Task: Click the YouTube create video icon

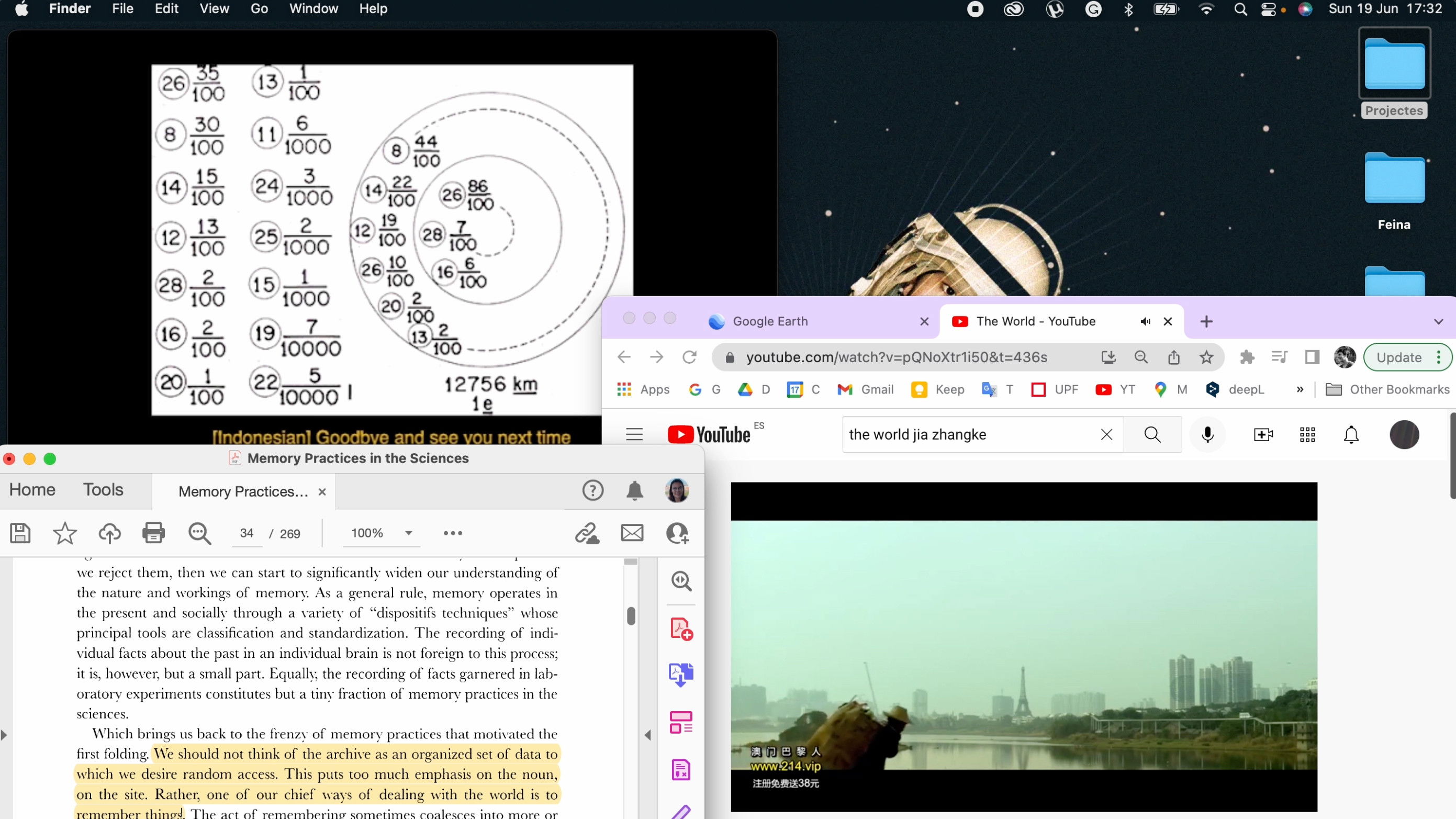Action: [1263, 435]
